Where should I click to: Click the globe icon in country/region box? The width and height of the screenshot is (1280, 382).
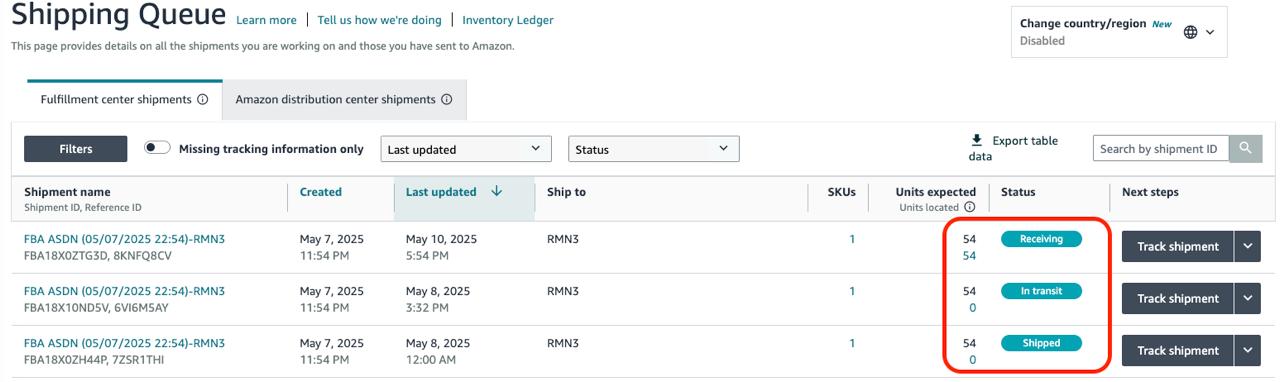[1190, 32]
